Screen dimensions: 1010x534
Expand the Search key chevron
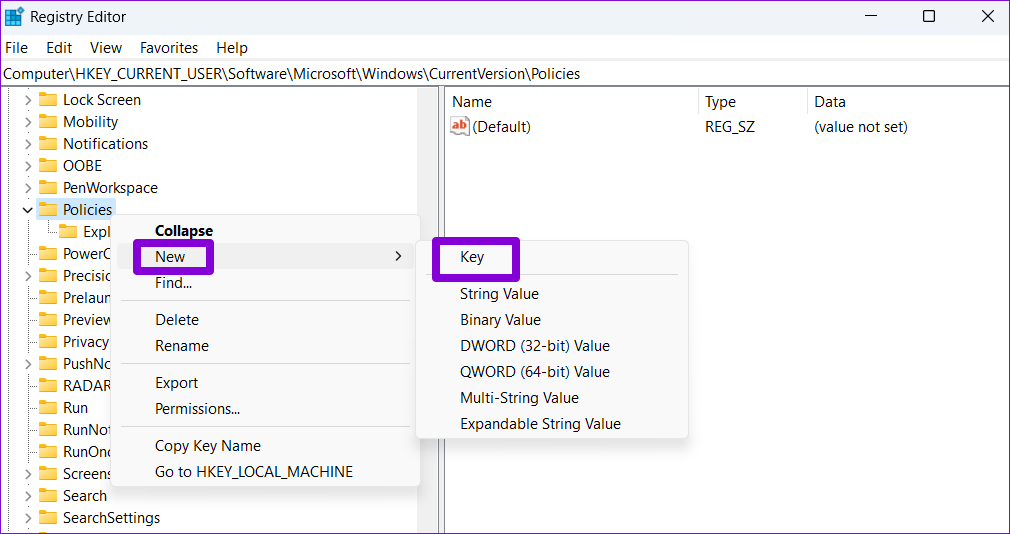point(27,496)
